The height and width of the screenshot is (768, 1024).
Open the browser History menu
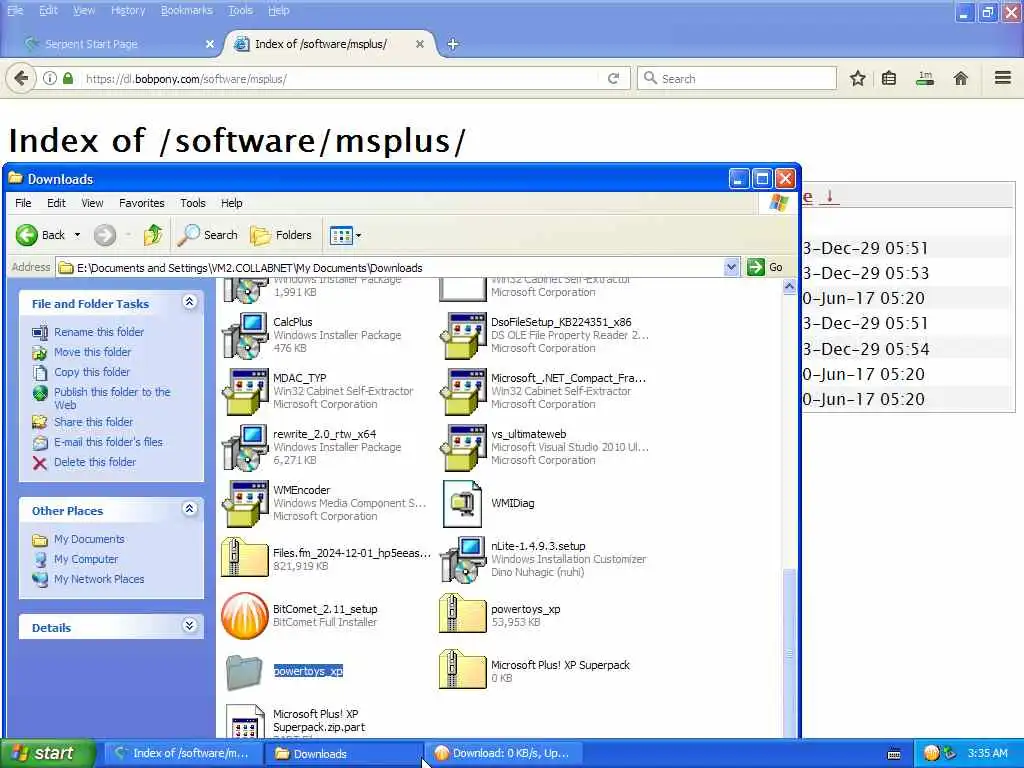click(128, 10)
